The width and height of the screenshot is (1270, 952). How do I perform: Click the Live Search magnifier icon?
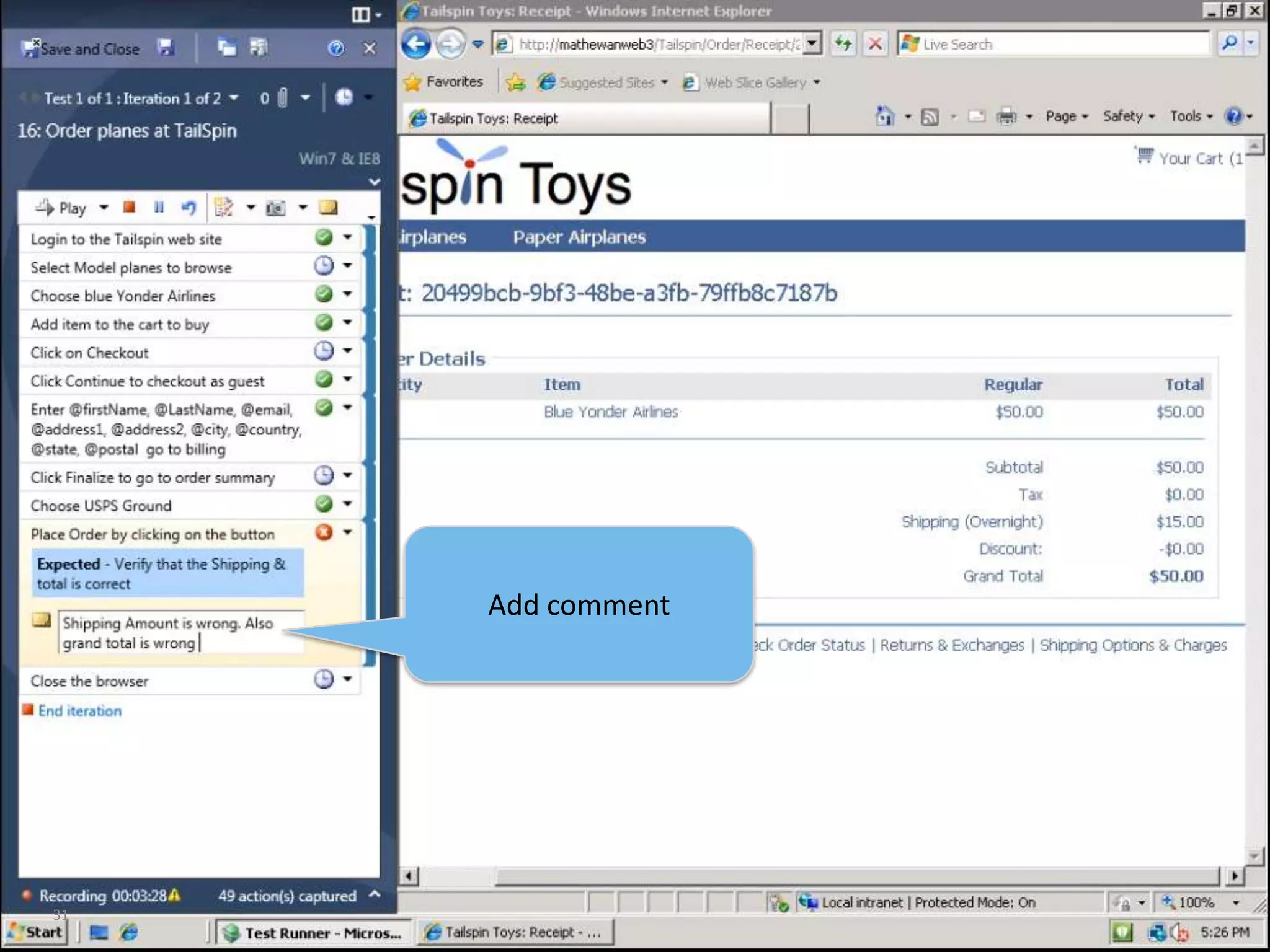1228,43
